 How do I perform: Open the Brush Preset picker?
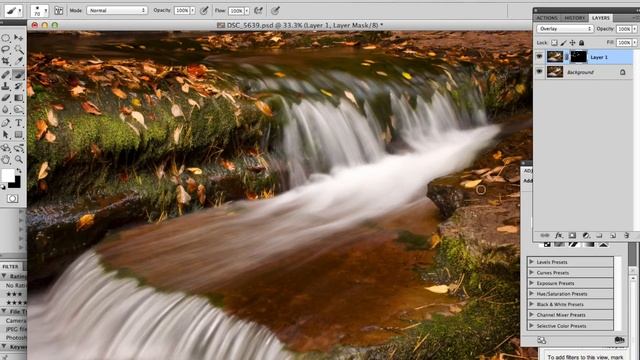pyautogui.click(x=39, y=11)
